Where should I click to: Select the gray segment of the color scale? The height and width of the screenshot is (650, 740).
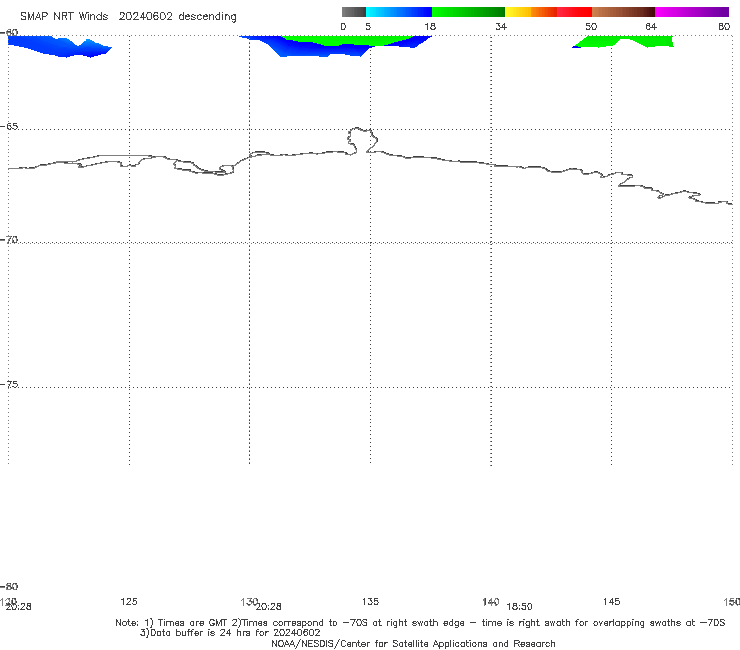tap(354, 12)
